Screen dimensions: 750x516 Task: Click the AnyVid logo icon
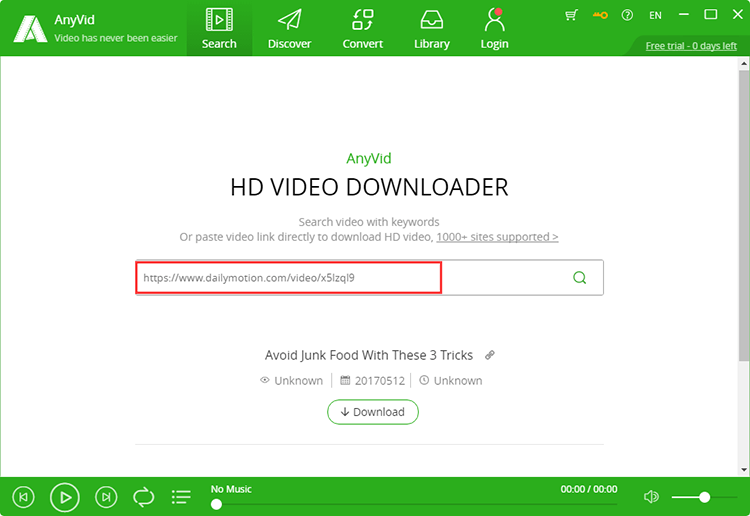coord(30,29)
